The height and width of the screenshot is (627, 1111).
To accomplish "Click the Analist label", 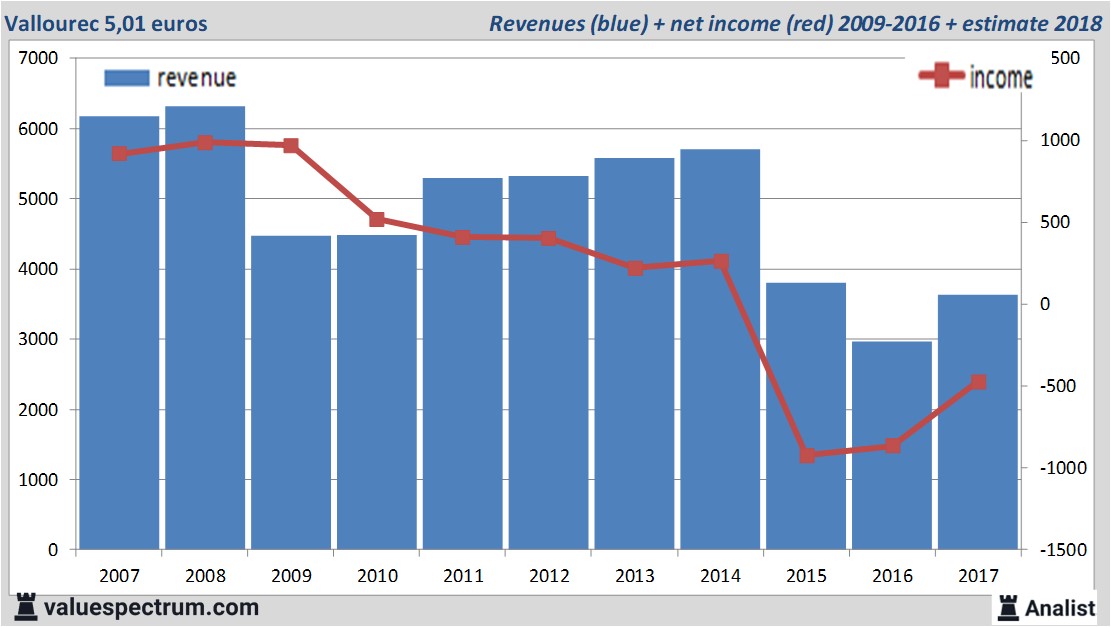I will point(1060,608).
